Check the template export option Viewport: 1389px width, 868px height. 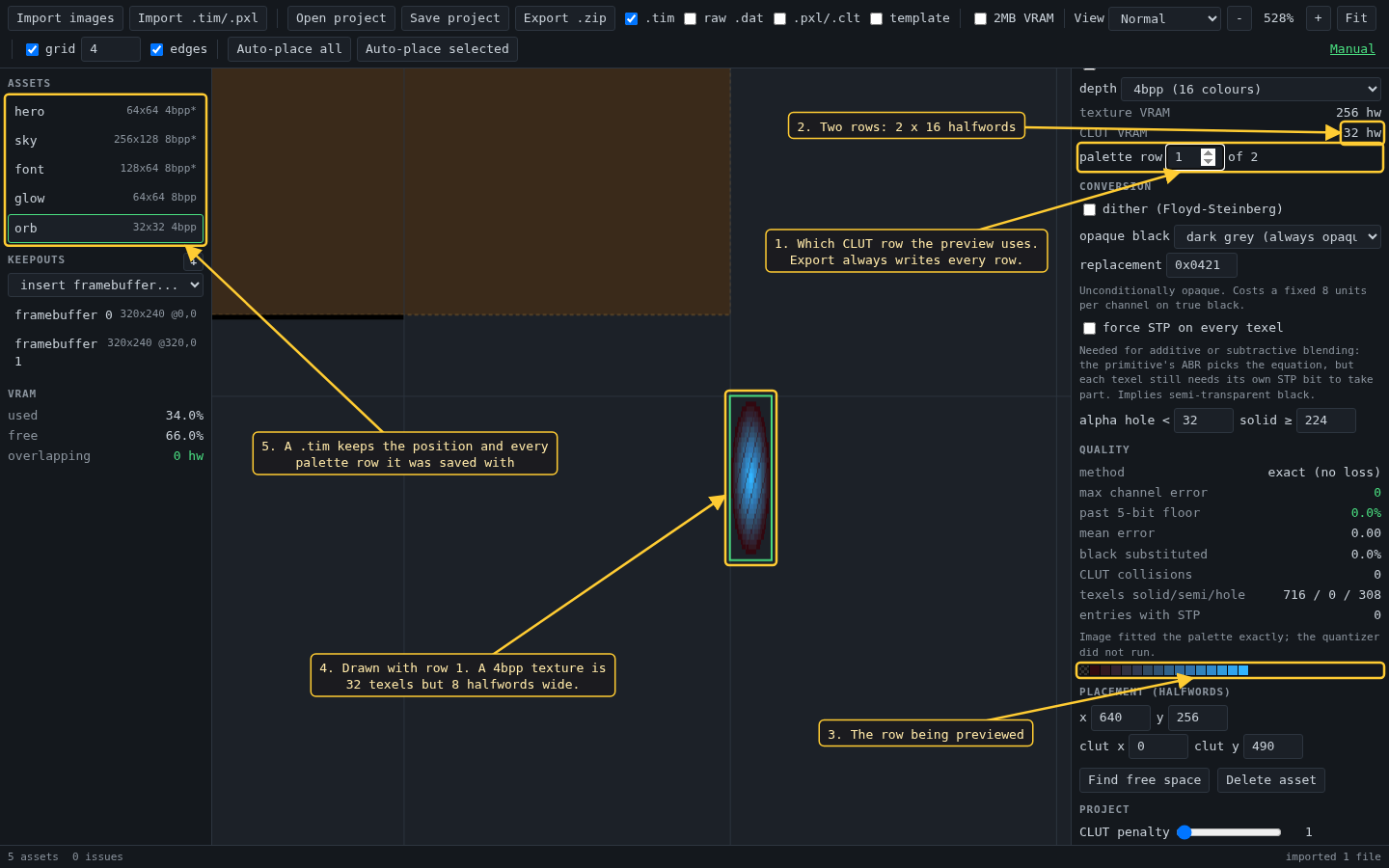[876, 18]
